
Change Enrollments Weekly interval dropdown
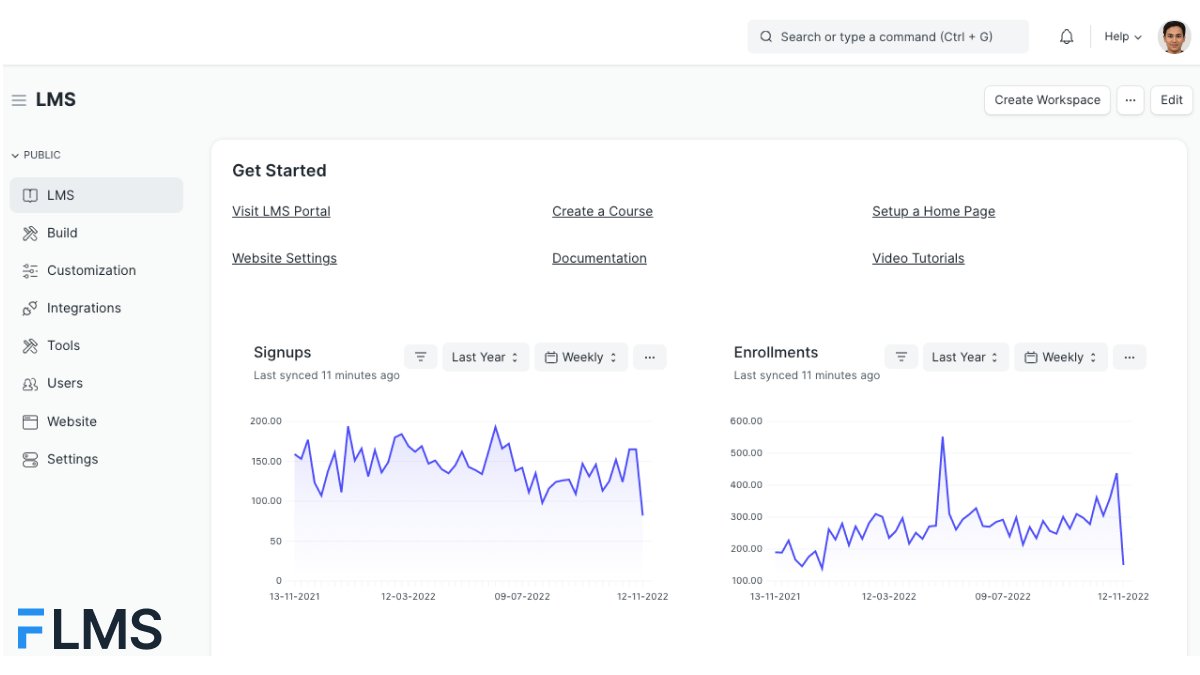coord(1061,357)
